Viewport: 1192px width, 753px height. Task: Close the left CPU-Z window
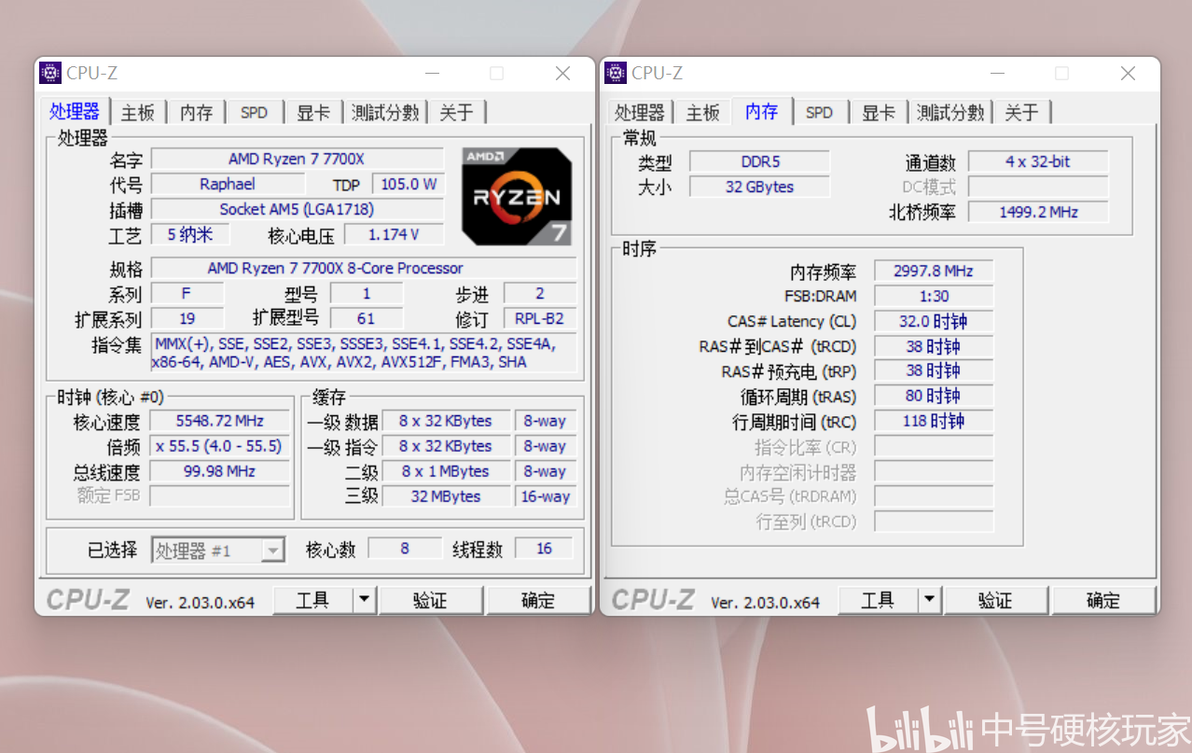click(563, 73)
